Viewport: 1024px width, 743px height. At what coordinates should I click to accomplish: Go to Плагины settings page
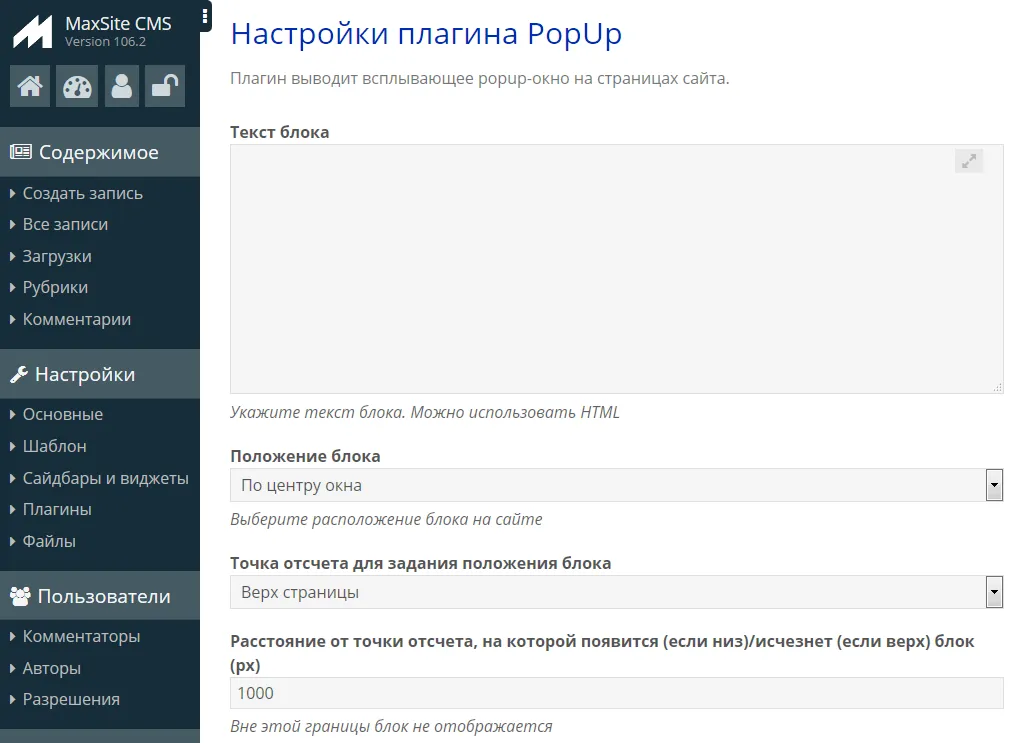pos(57,509)
